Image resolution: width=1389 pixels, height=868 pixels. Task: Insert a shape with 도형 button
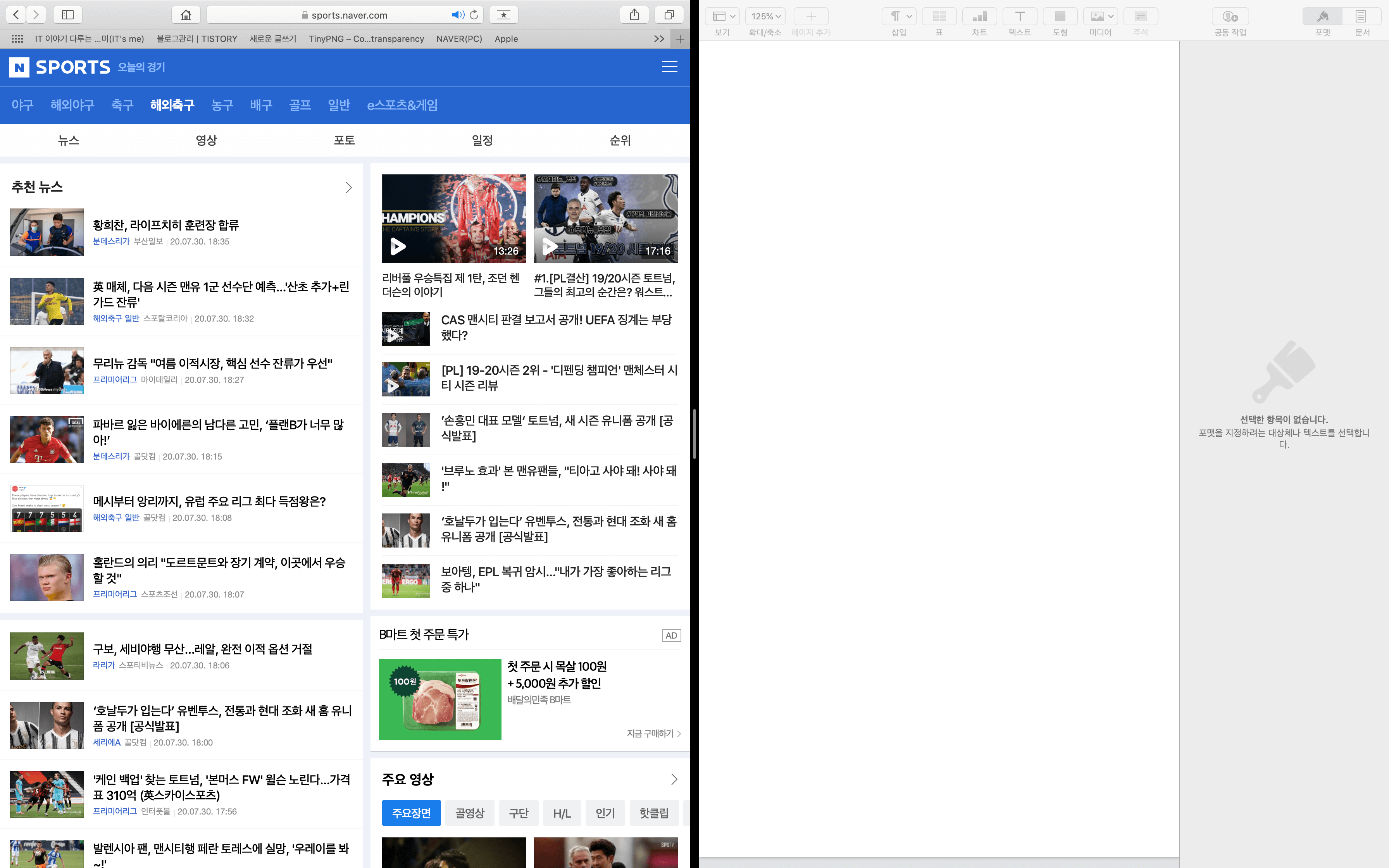(x=1060, y=17)
